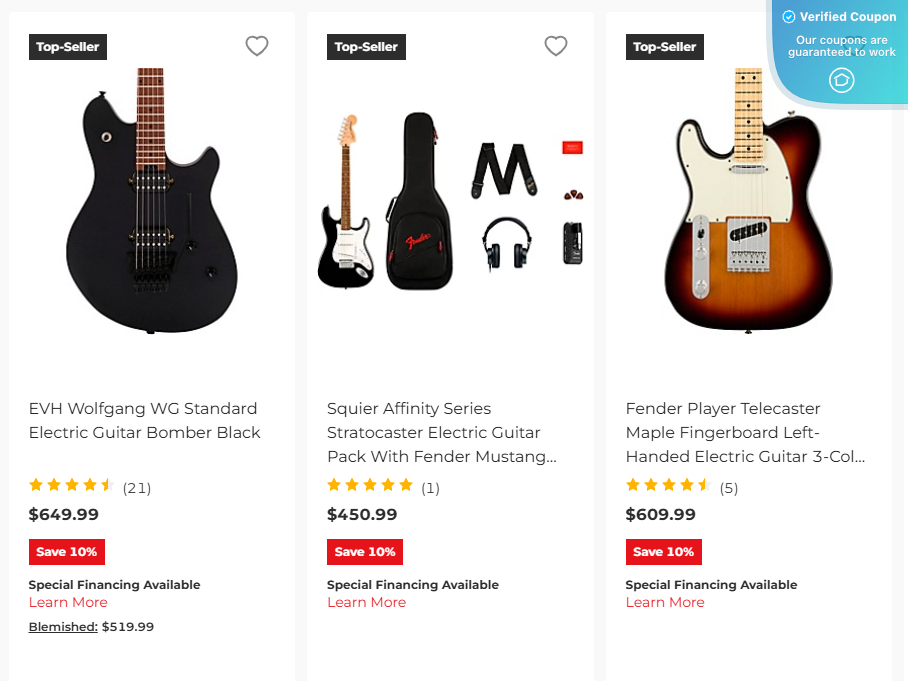This screenshot has width=908, height=681.
Task: Click the Verified Coupon checkmark icon
Action: (x=790, y=16)
